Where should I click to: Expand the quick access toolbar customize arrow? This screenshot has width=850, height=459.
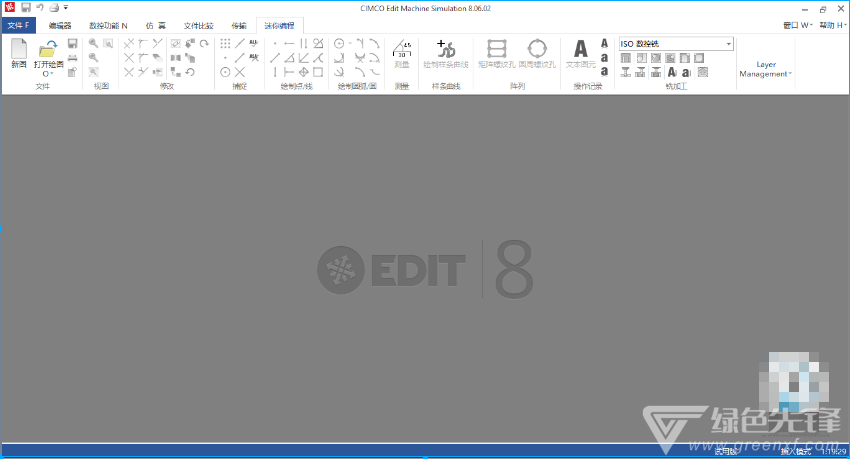pyautogui.click(x=66, y=8)
